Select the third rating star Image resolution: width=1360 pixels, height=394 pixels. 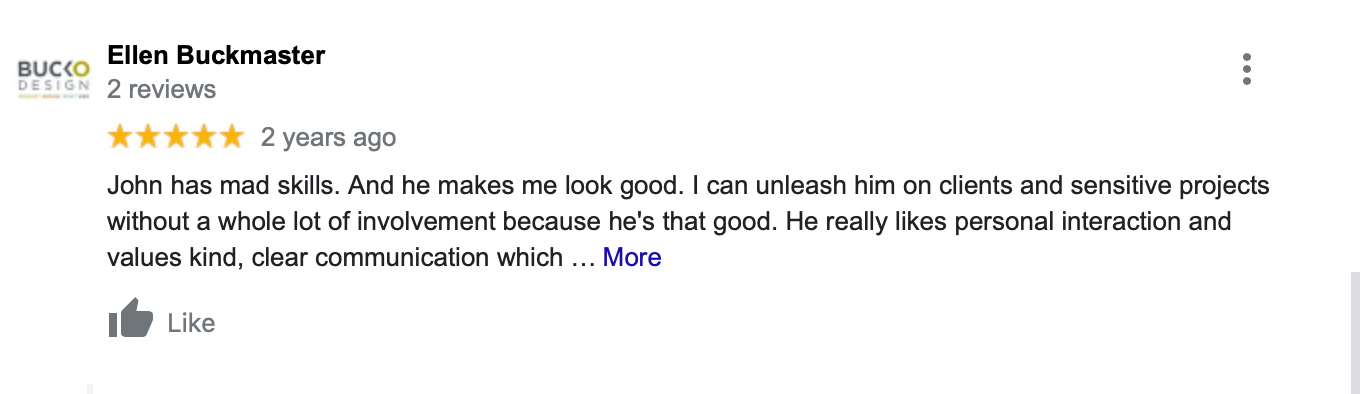click(176, 137)
